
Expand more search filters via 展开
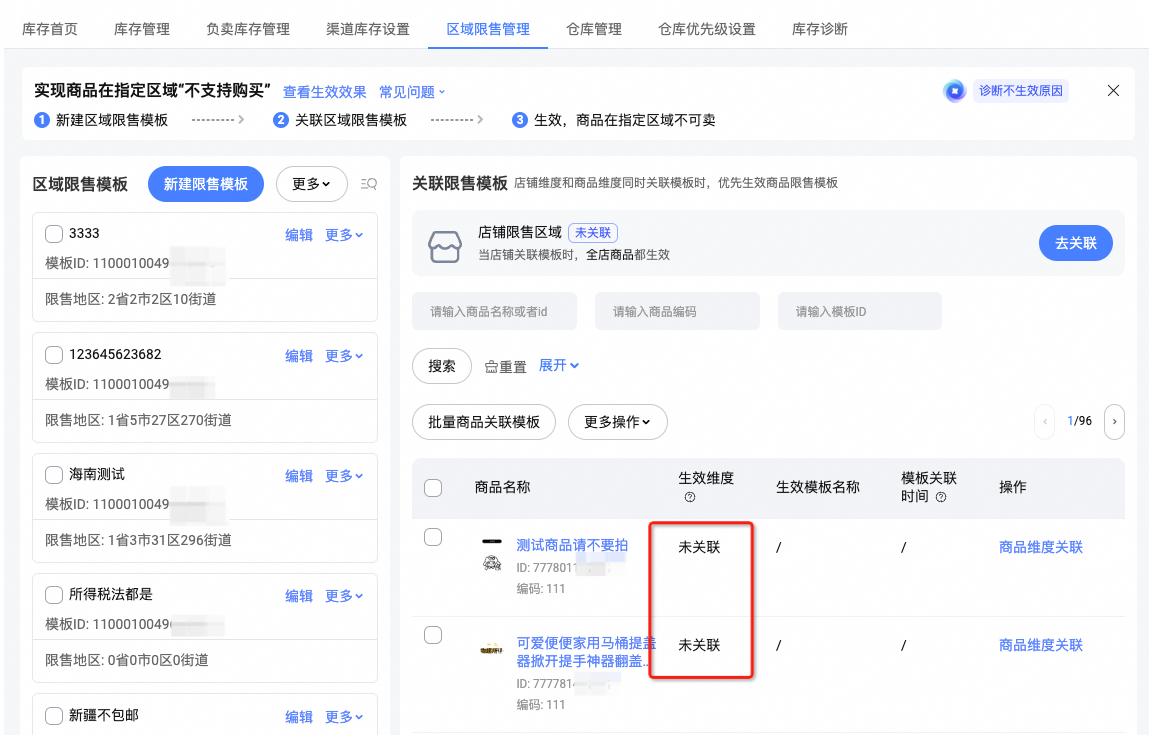(558, 365)
